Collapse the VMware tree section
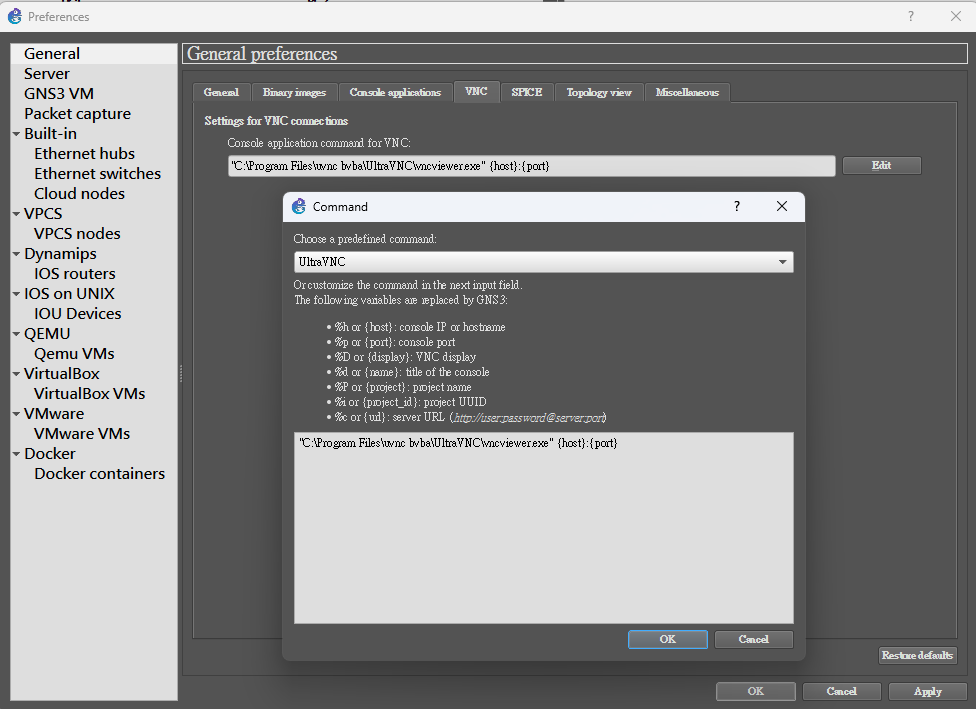The height and width of the screenshot is (709, 976). 16,414
